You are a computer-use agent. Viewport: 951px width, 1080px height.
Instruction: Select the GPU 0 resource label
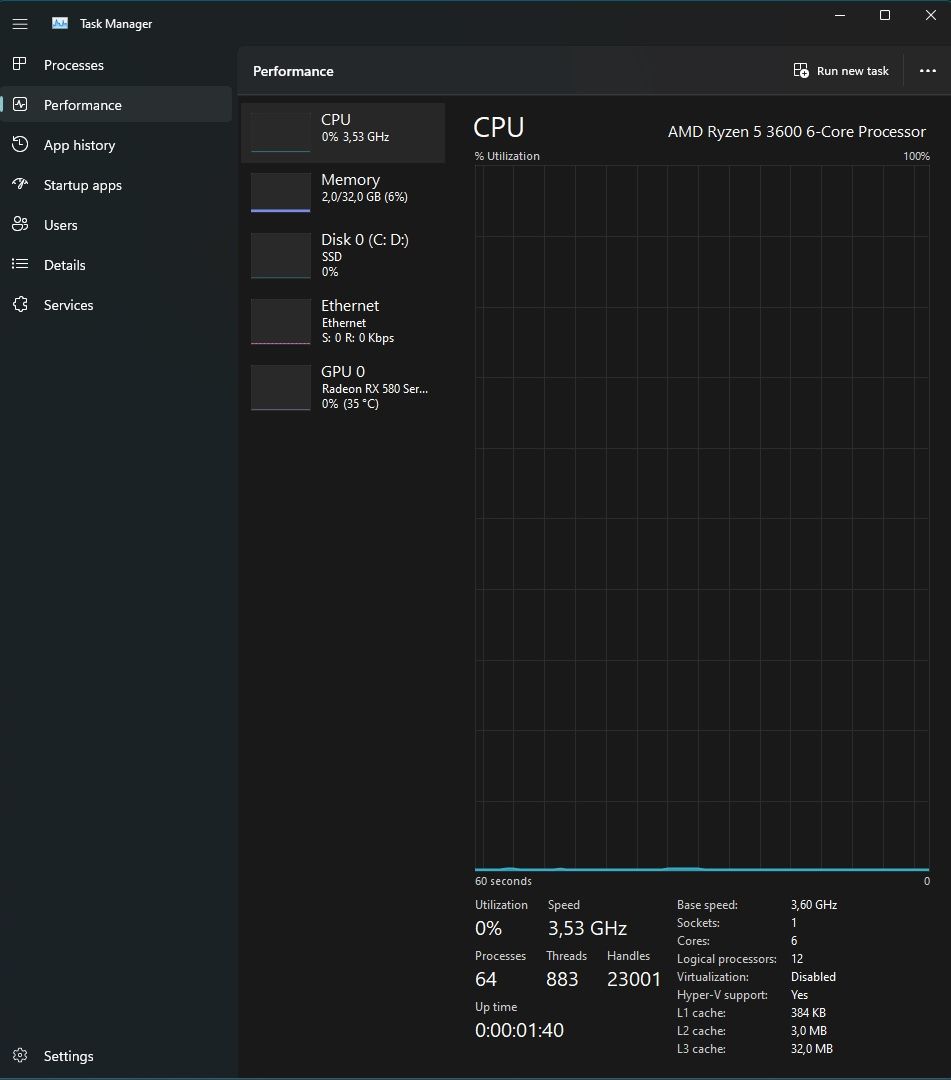(x=343, y=371)
